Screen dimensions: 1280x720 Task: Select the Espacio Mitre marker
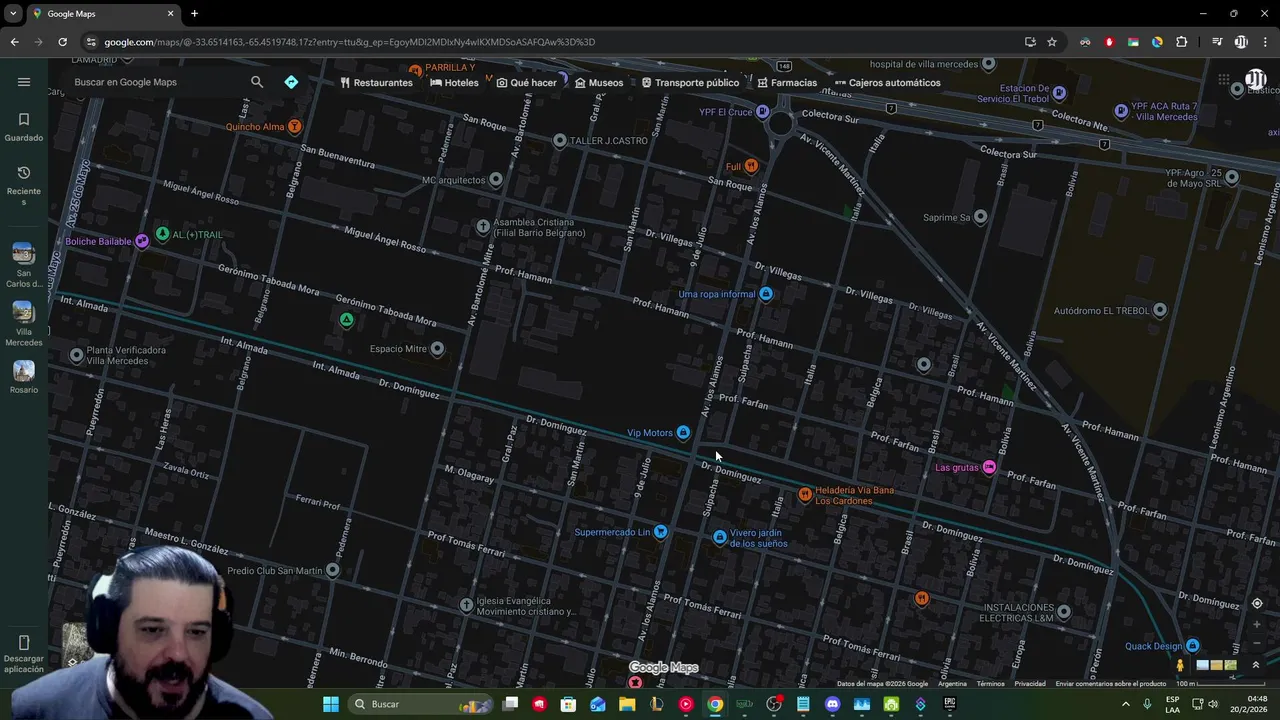click(437, 348)
